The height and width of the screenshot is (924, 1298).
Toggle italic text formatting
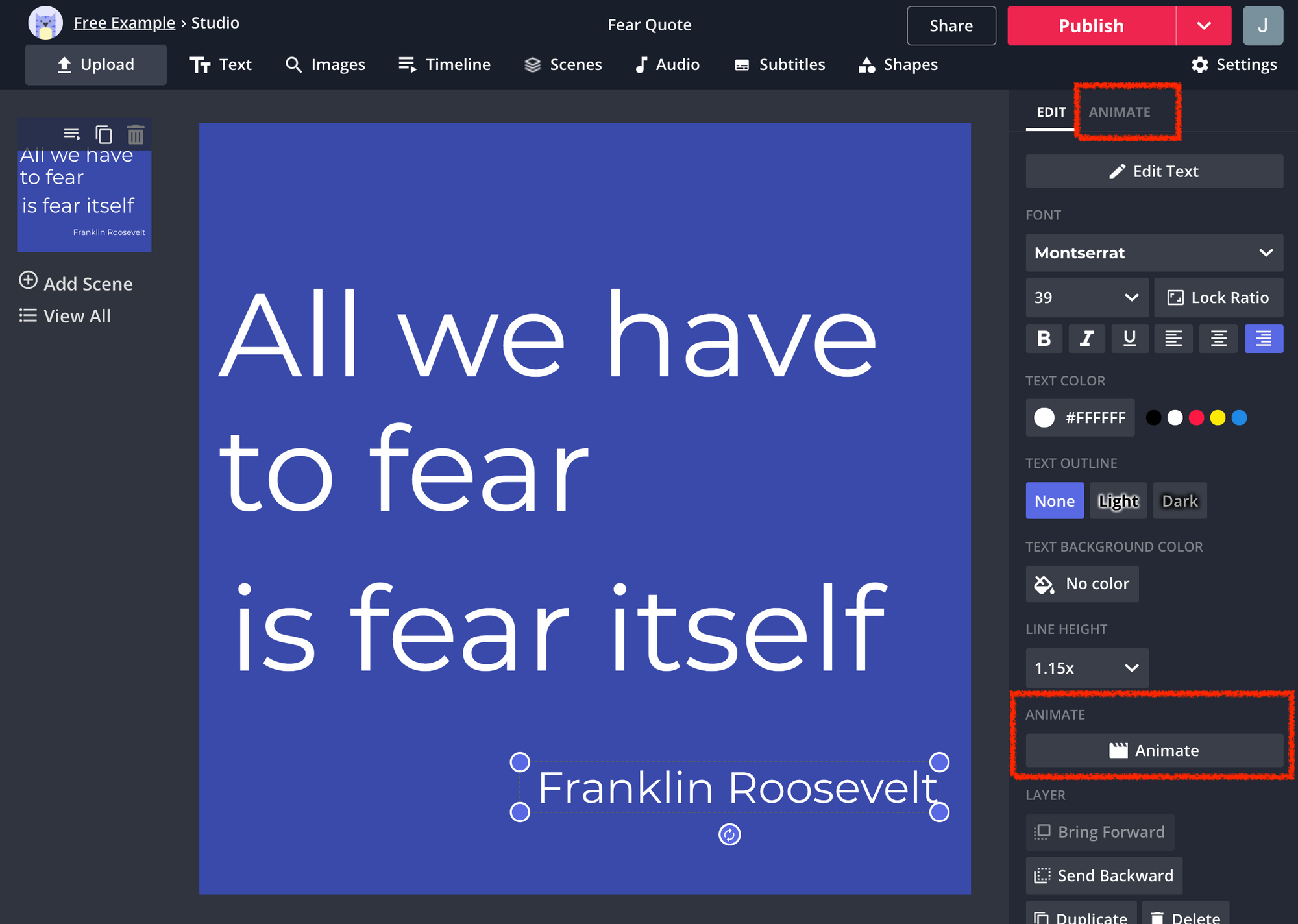point(1086,338)
